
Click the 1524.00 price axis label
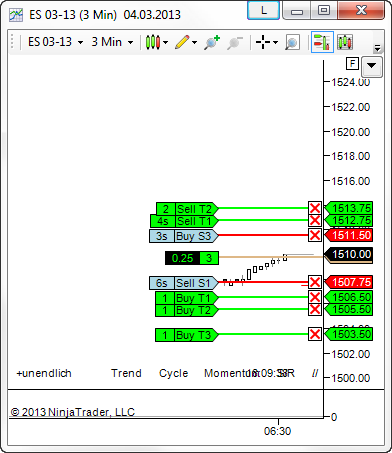tap(351, 82)
